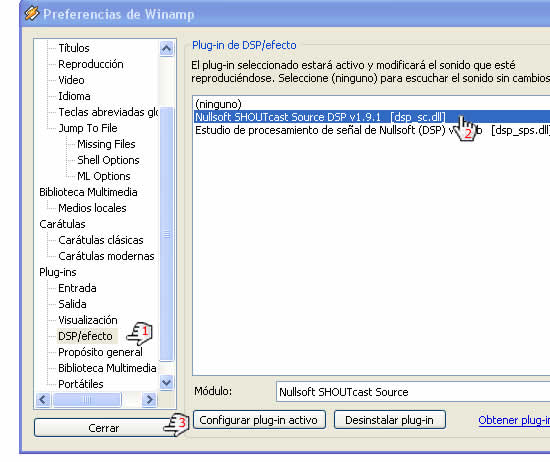Open Reproducción preferences page

[90, 64]
